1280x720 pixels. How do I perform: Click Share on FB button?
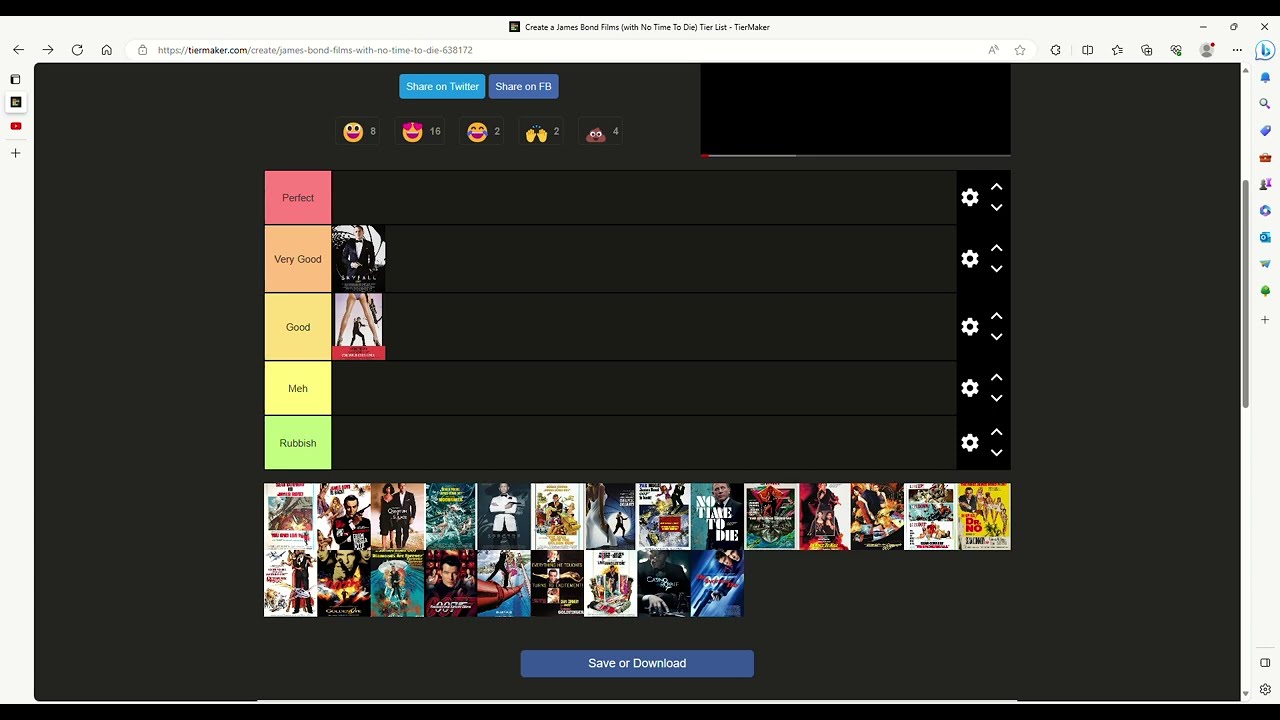pyautogui.click(x=523, y=86)
